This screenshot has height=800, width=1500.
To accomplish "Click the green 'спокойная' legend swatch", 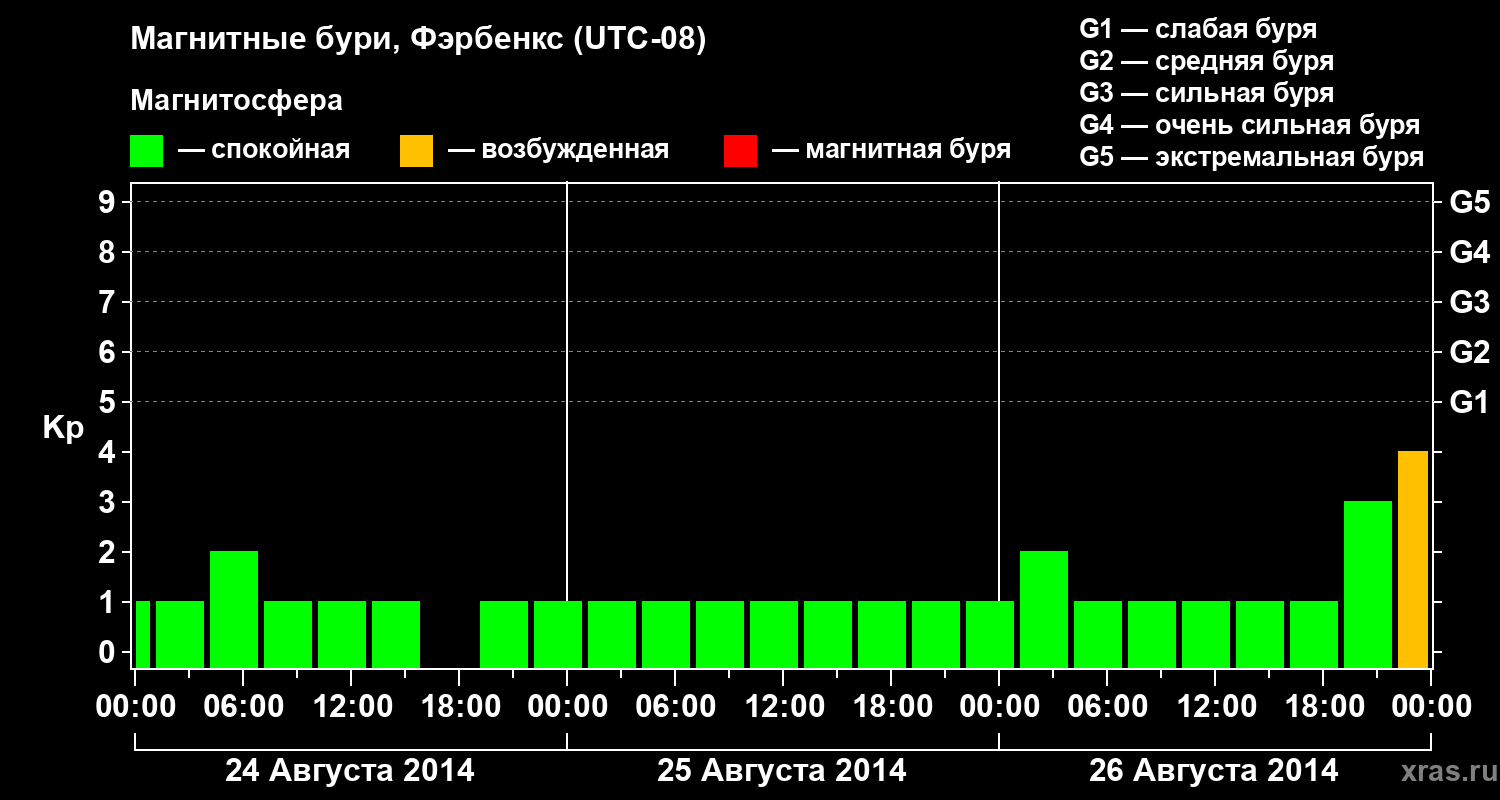I will coord(146,151).
